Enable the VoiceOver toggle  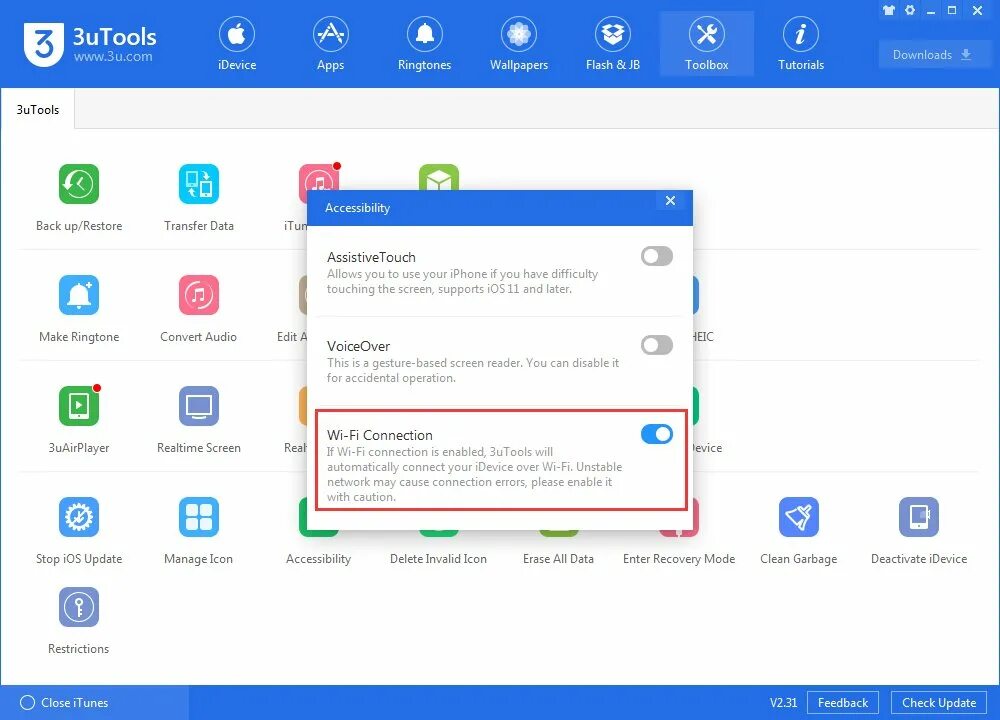(657, 345)
